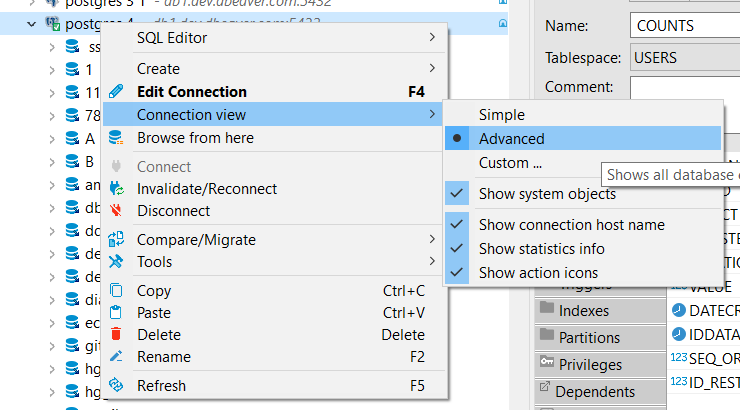This screenshot has width=740, height=410.
Task: Click the clock icon beside IDDATA column
Action: (x=679, y=334)
